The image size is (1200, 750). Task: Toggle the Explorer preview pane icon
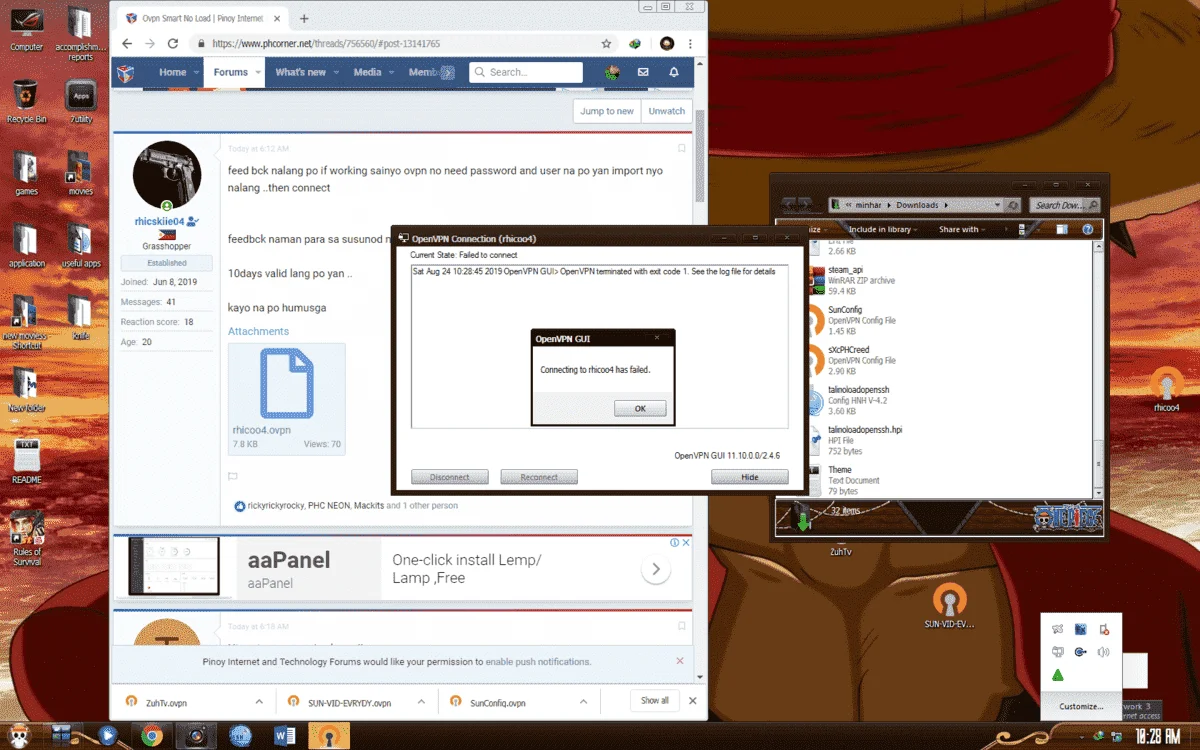tap(1062, 229)
